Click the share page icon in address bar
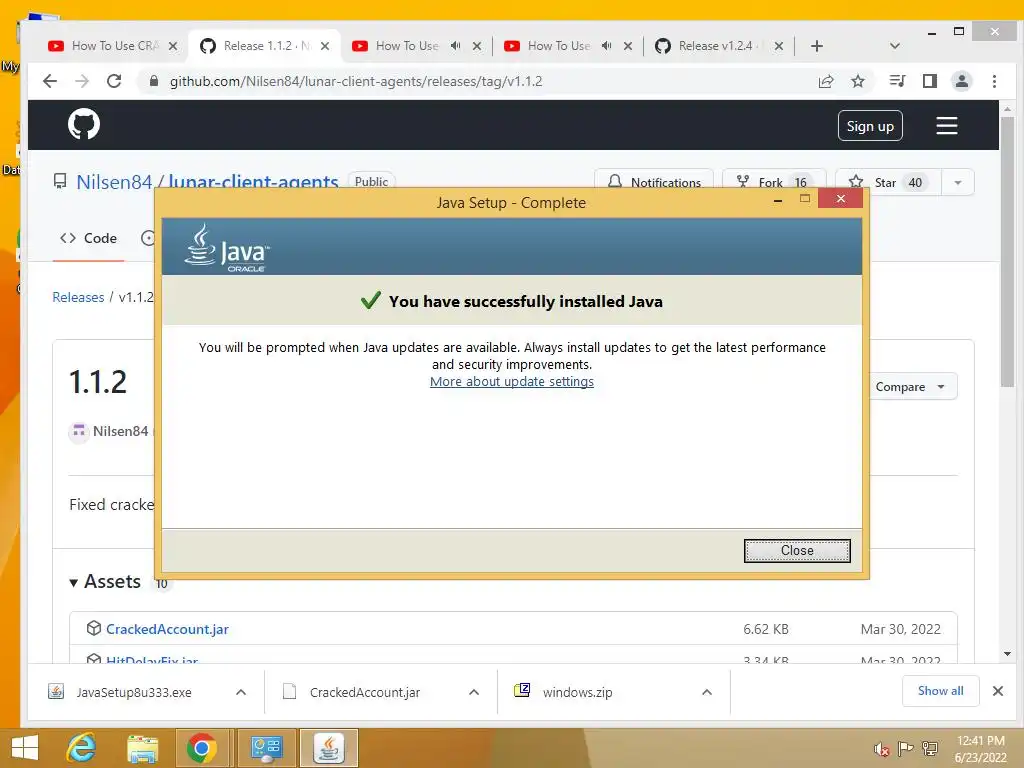The image size is (1024, 768). pos(825,81)
